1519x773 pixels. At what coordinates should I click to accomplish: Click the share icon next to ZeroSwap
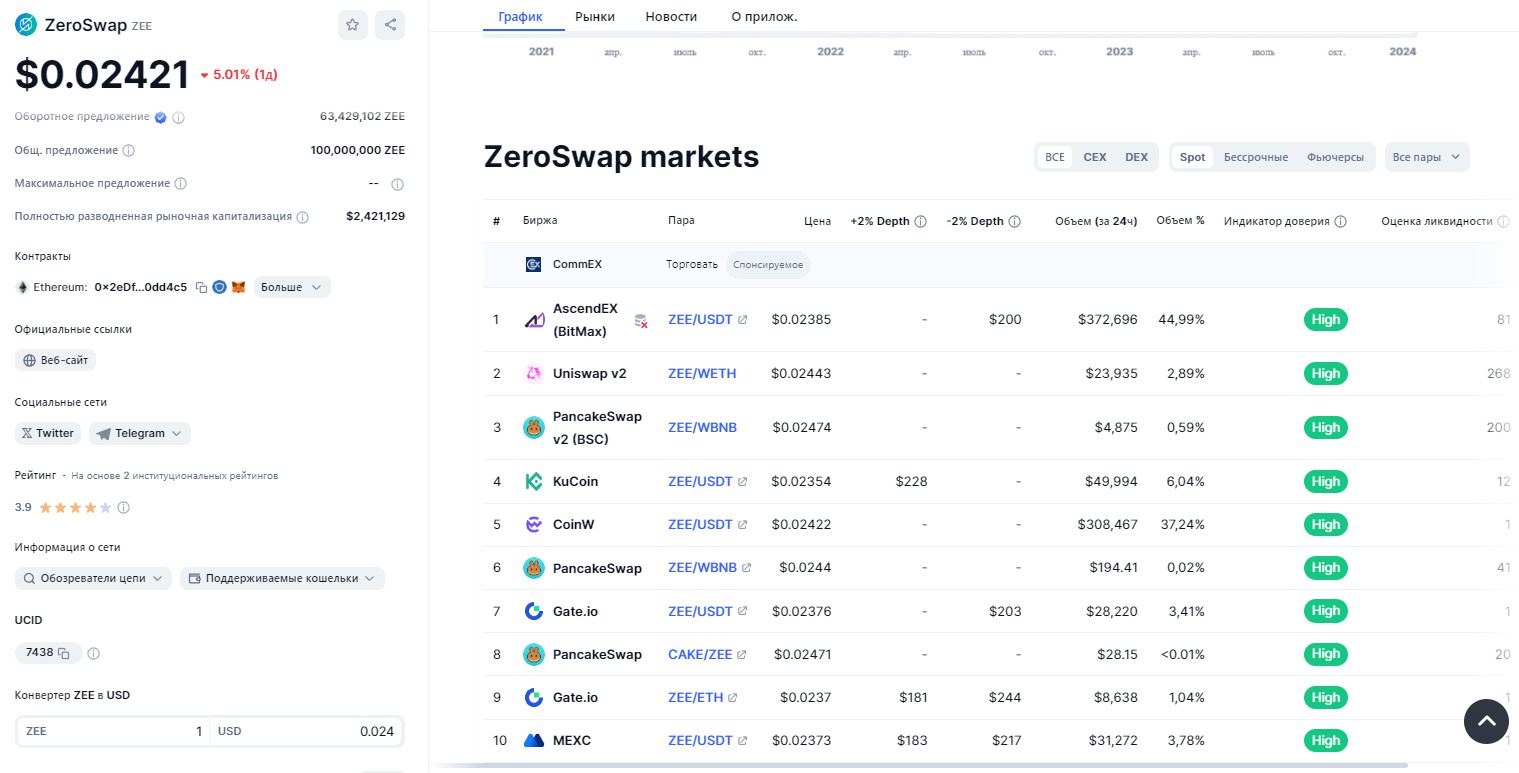390,25
